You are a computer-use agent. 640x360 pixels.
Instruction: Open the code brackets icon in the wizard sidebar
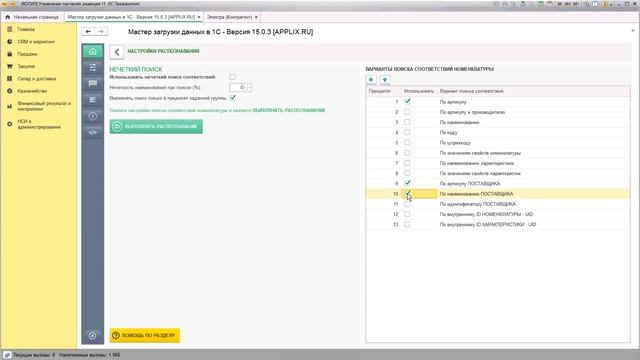click(93, 132)
